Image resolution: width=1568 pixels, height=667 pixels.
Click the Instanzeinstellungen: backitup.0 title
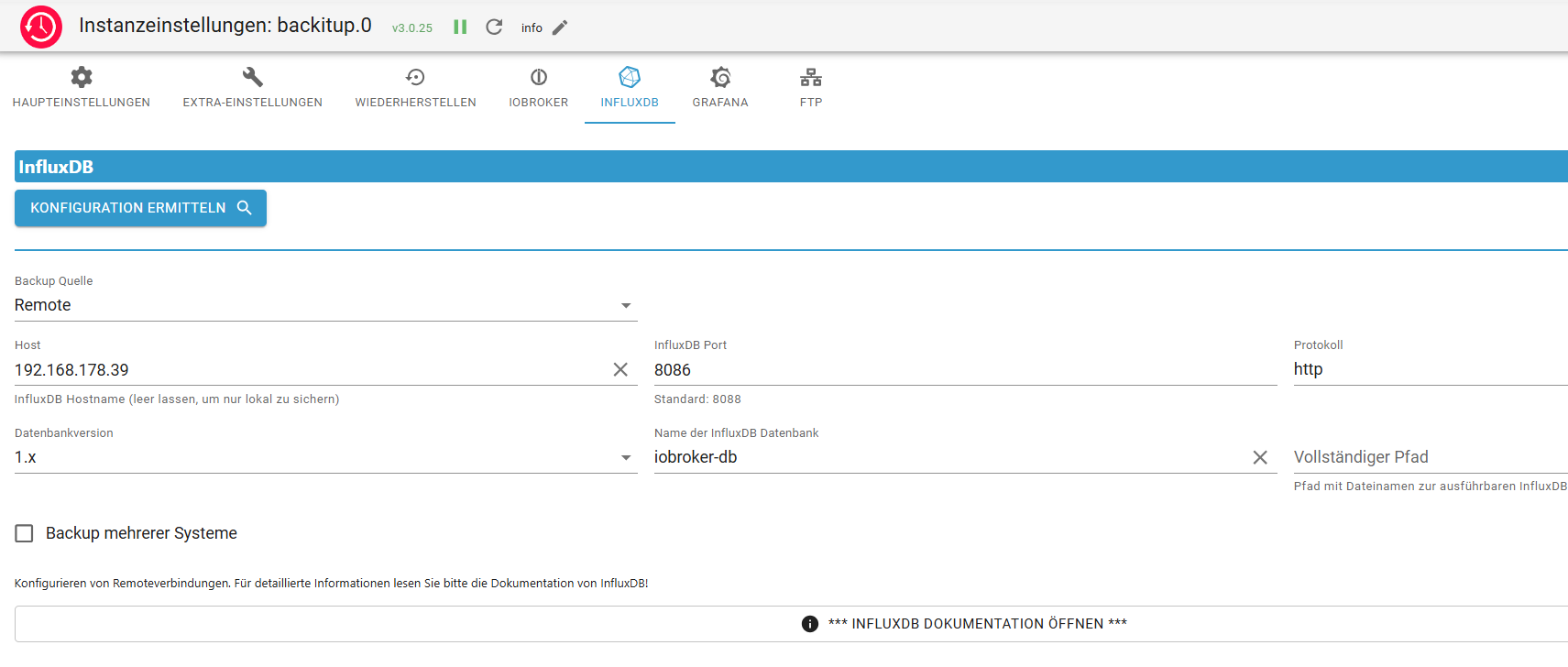tap(225, 26)
